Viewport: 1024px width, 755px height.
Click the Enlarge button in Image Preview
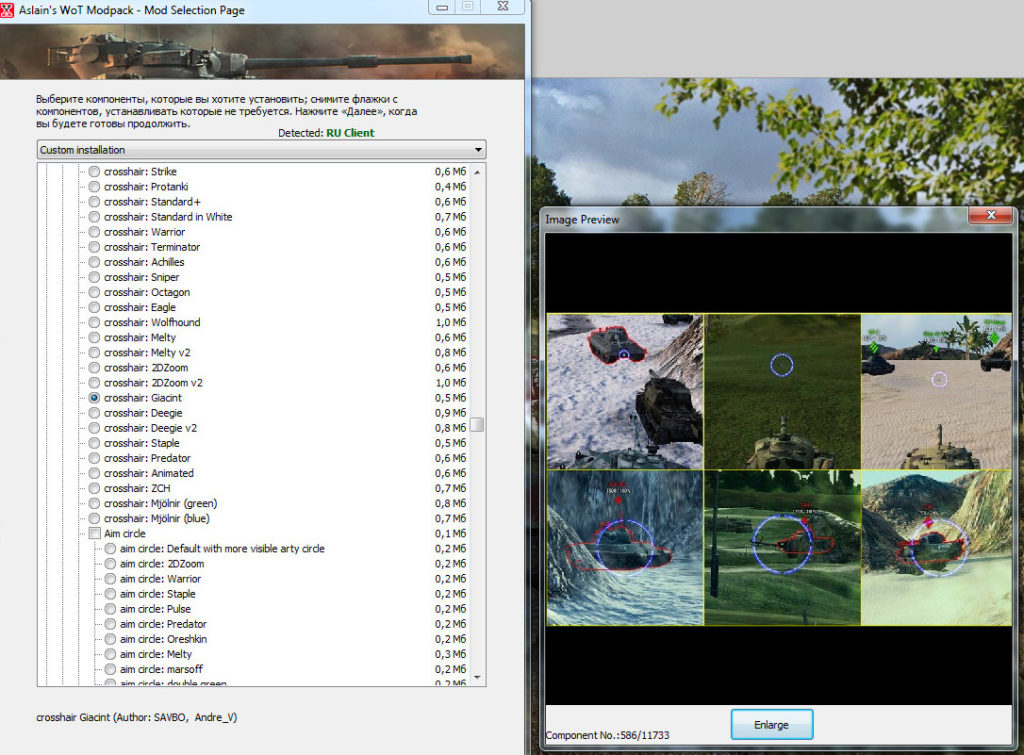(x=771, y=724)
